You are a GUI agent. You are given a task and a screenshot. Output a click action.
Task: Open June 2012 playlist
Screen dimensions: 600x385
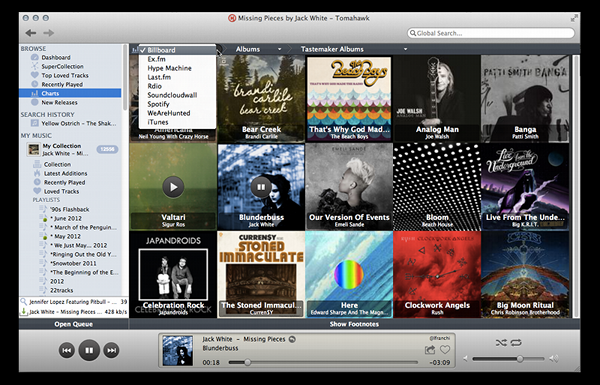click(66, 218)
